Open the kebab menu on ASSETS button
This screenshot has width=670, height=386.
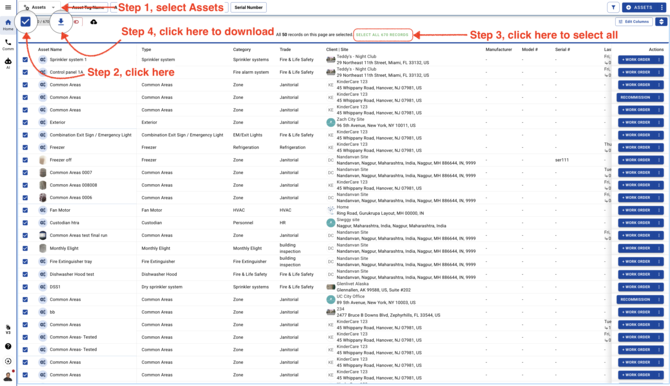pyautogui.click(x=662, y=7)
